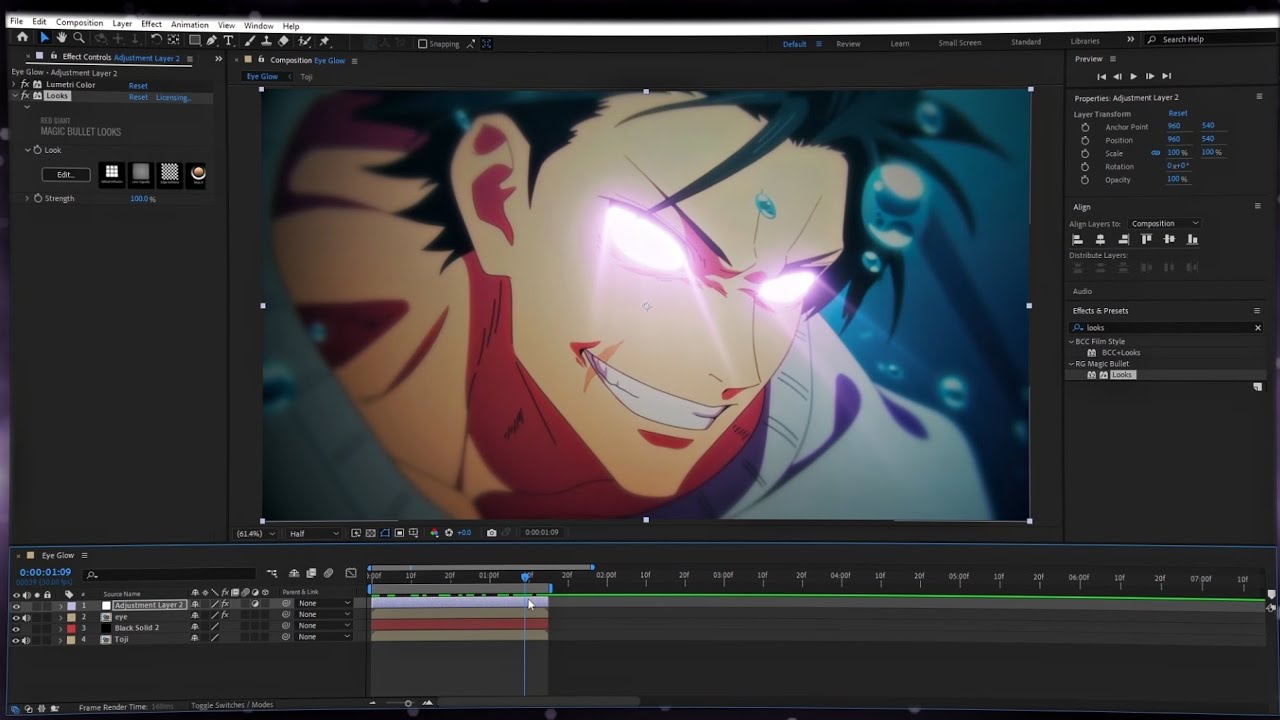The image size is (1280, 720).
Task: Open the Composition Mini-Flowchart icon in timeline
Action: pyautogui.click(x=272, y=573)
